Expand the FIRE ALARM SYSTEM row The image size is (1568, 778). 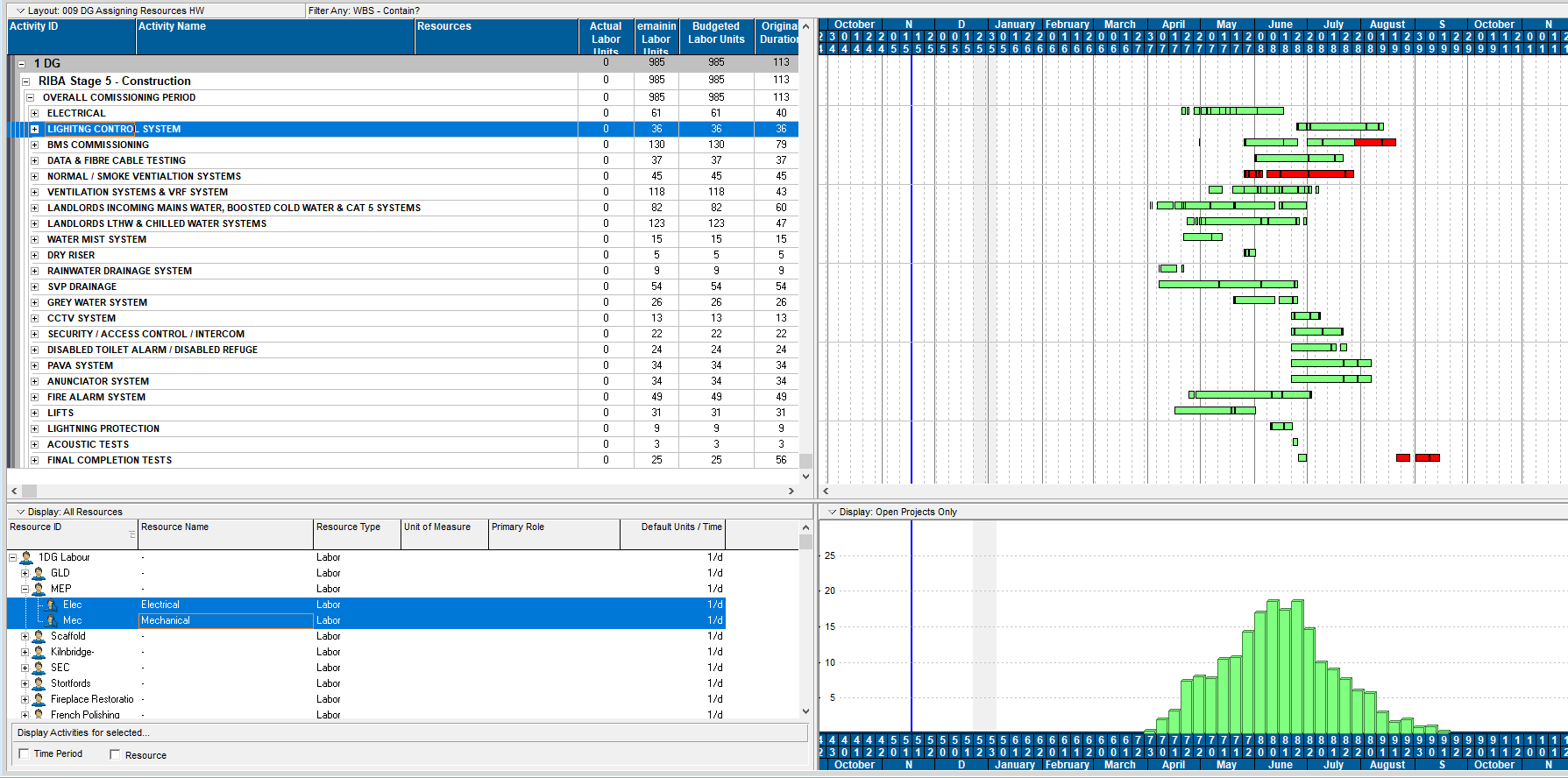coord(34,397)
